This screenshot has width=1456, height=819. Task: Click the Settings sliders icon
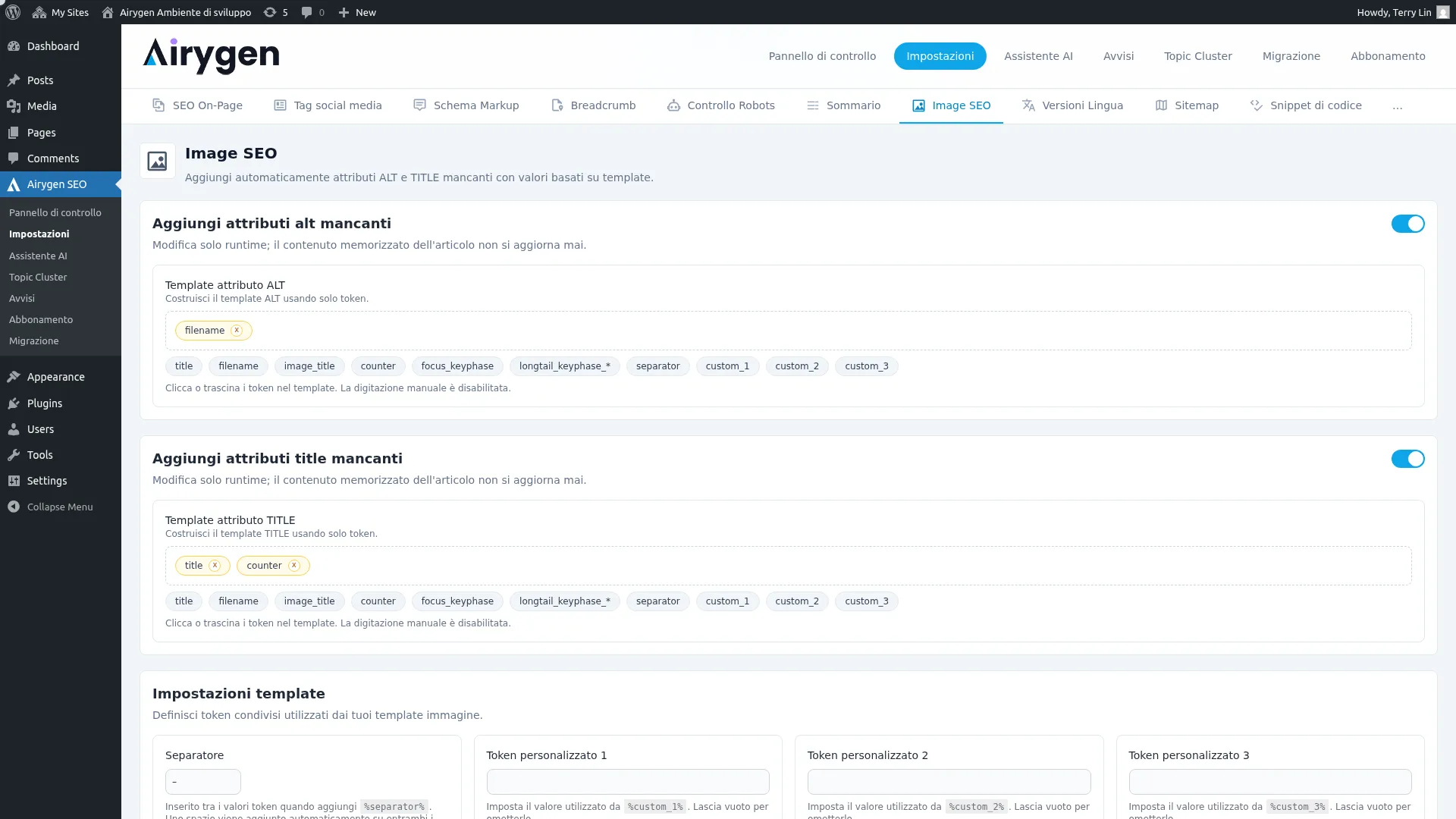tap(14, 481)
